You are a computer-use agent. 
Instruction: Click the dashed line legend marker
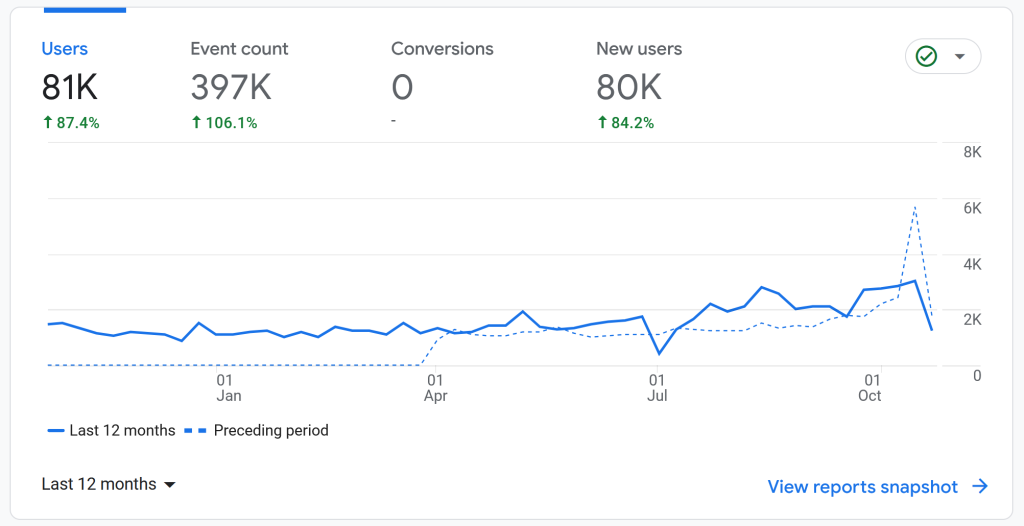coord(196,431)
